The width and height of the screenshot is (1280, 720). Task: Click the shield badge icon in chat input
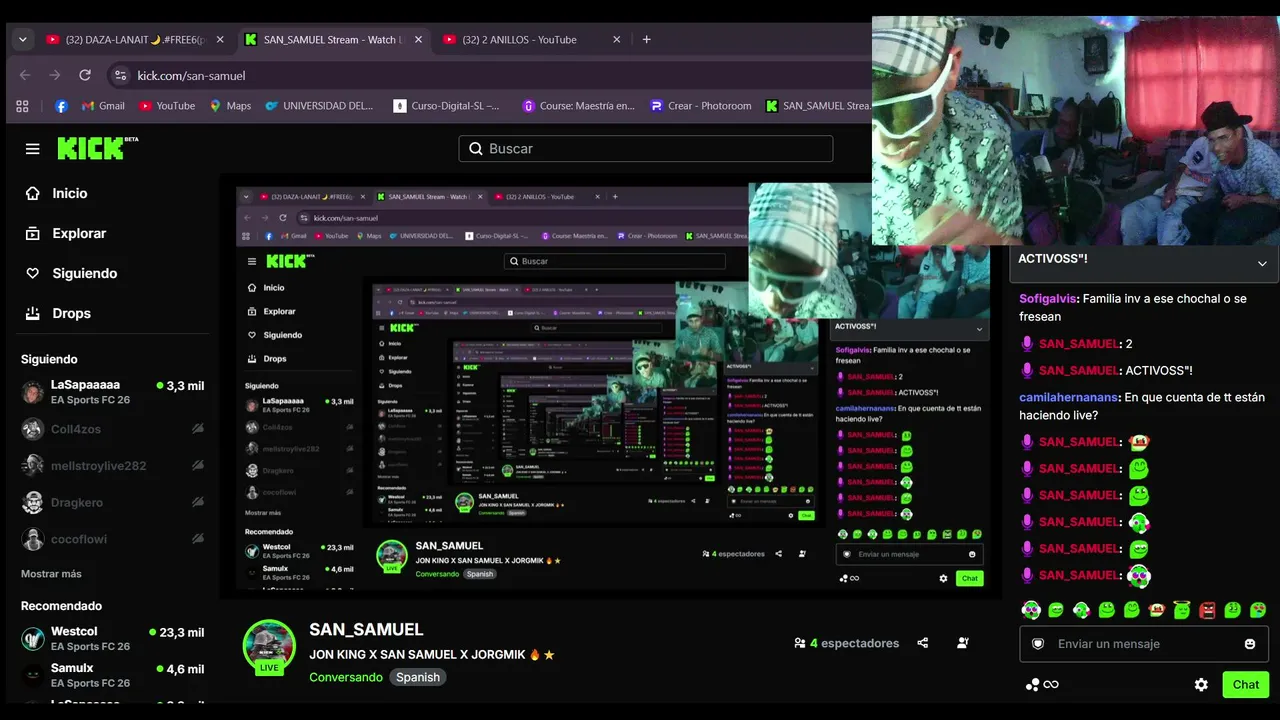pyautogui.click(x=1038, y=644)
